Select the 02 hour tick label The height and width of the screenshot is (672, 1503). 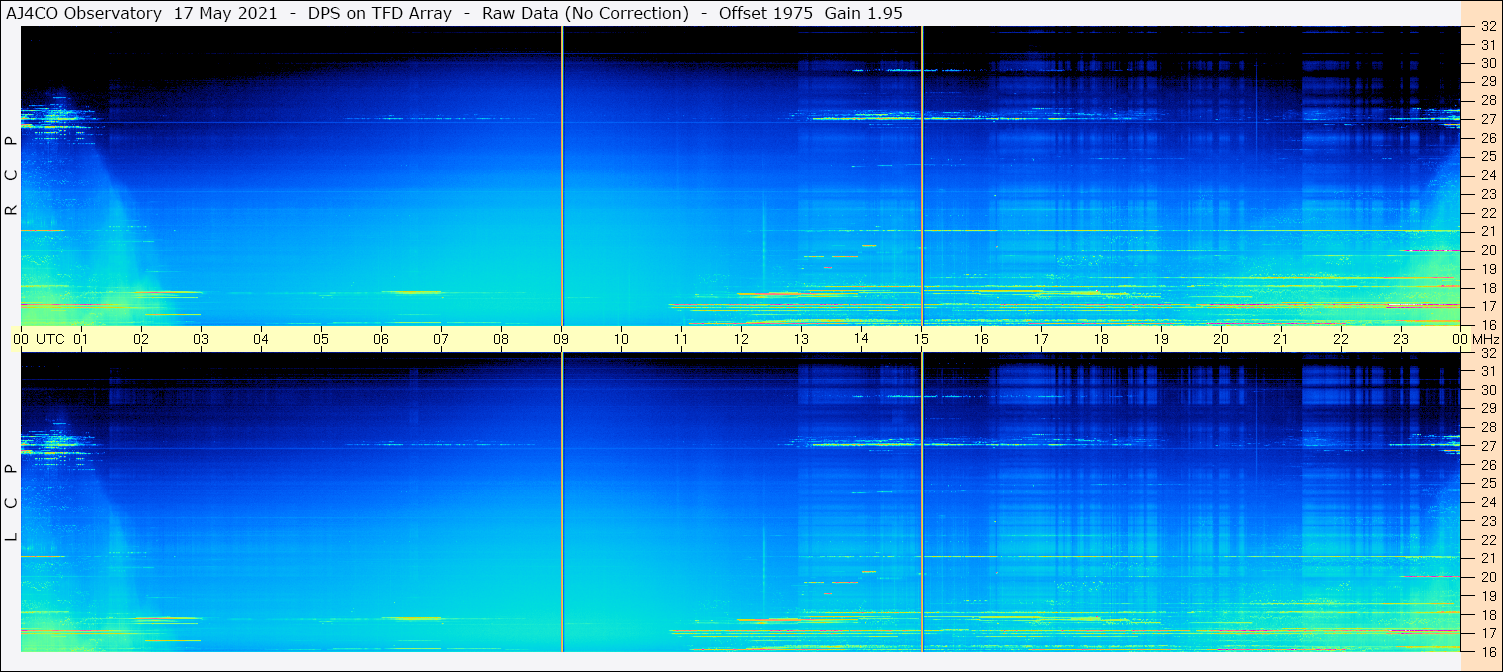point(141,339)
